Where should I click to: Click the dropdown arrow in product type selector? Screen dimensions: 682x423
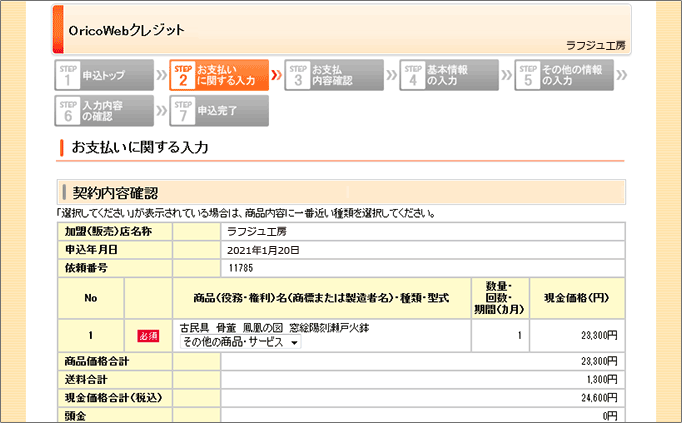(294, 343)
